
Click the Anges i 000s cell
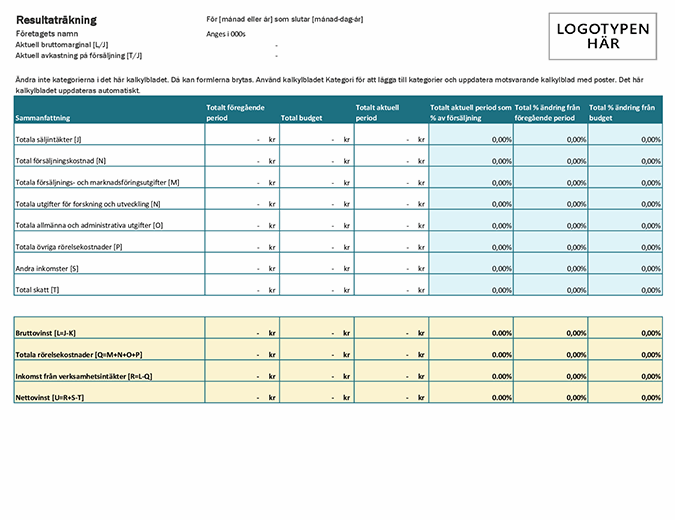click(226, 34)
